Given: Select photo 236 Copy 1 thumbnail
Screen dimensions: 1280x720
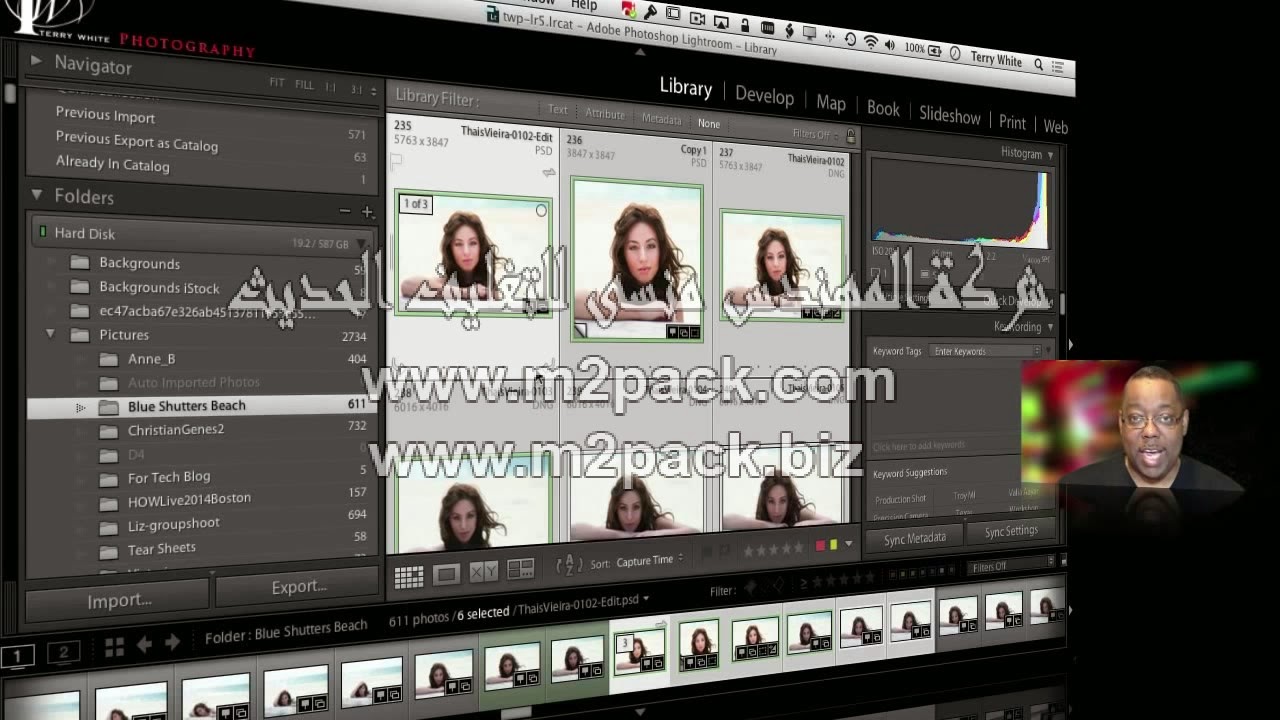Looking at the screenshot, I should 636,259.
